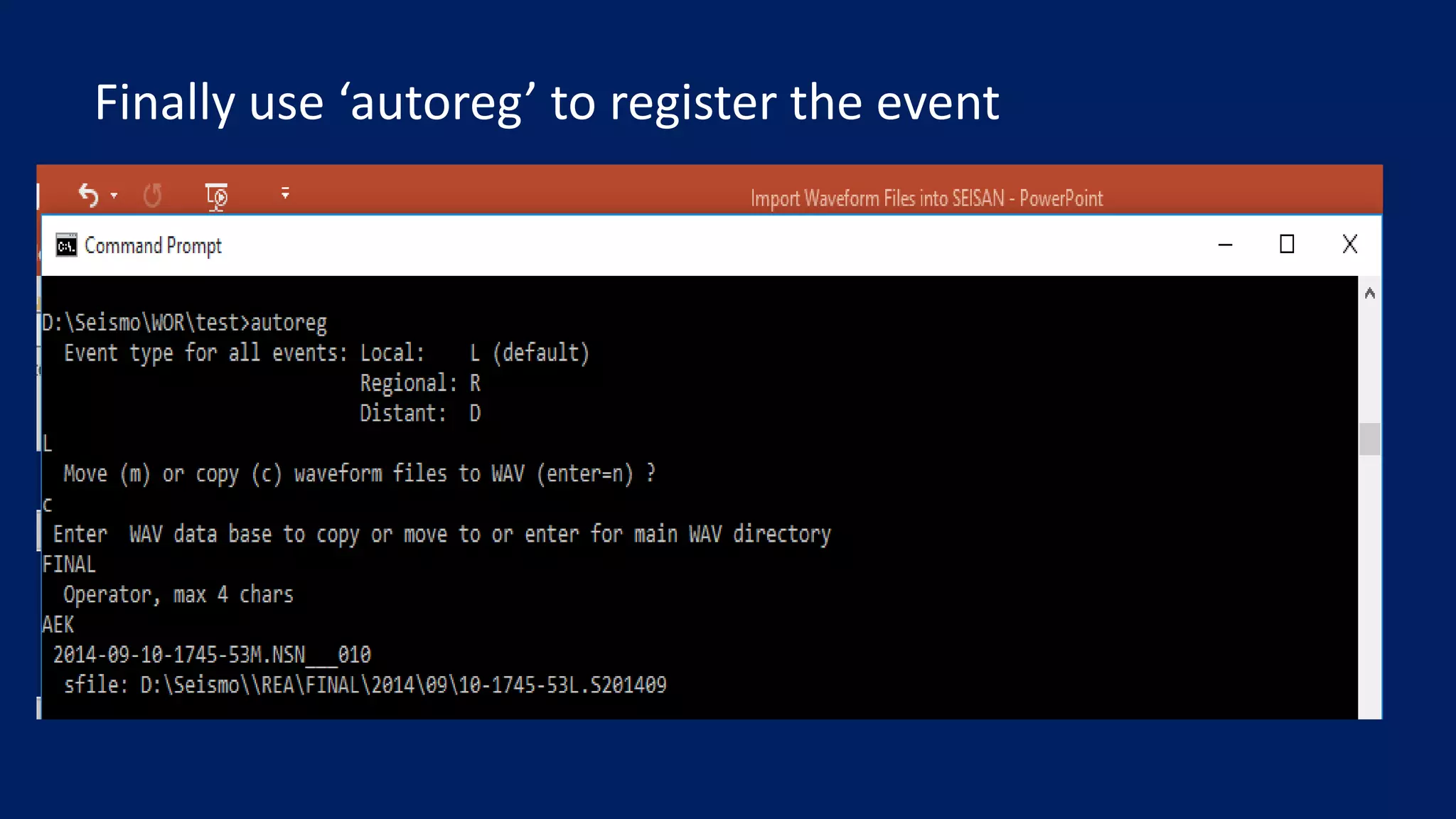Click the 'Operator, max 4 chars' prompt
The height and width of the screenshot is (819, 1456).
(178, 594)
